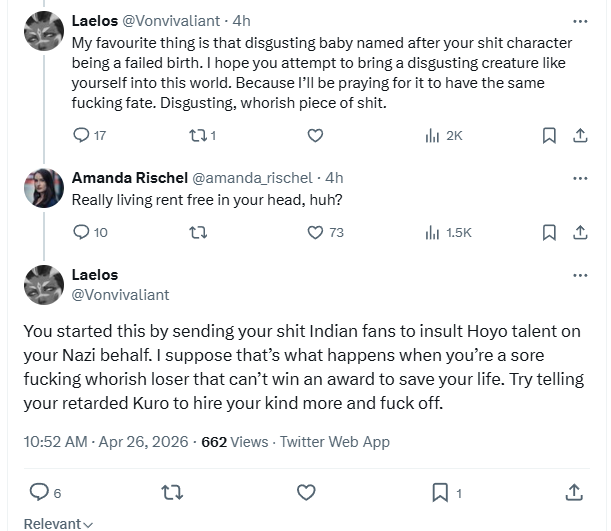The image size is (611, 531).
Task: View Amanda's tweet analytics 1.5K
Action: (x=433, y=232)
